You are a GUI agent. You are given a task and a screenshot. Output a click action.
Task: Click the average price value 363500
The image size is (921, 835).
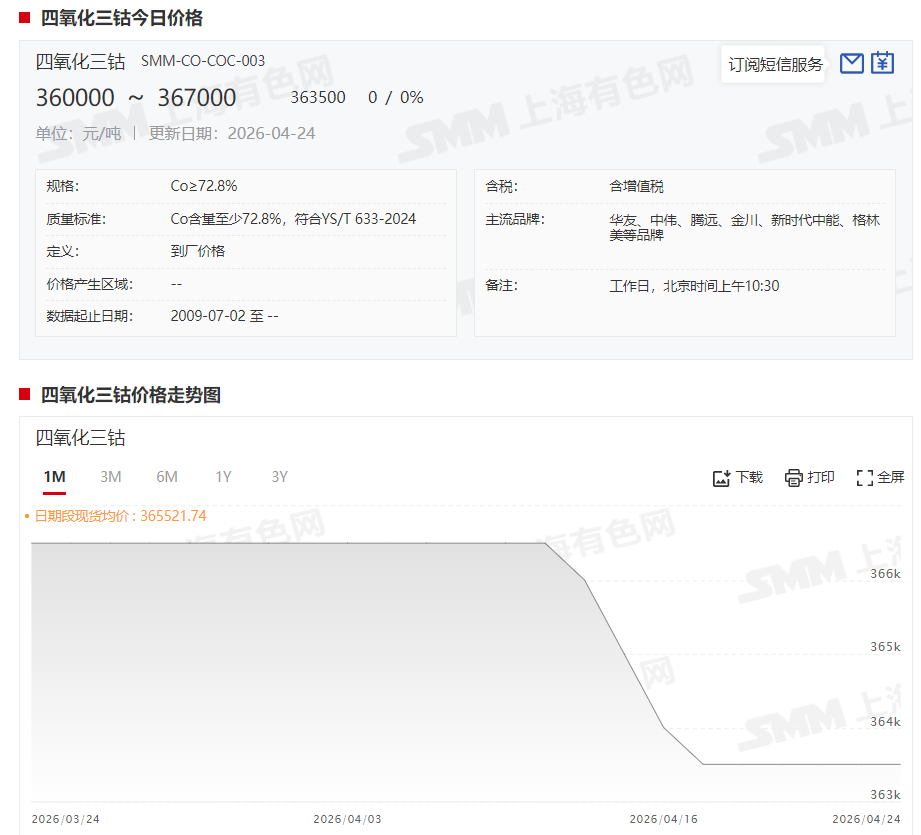318,98
